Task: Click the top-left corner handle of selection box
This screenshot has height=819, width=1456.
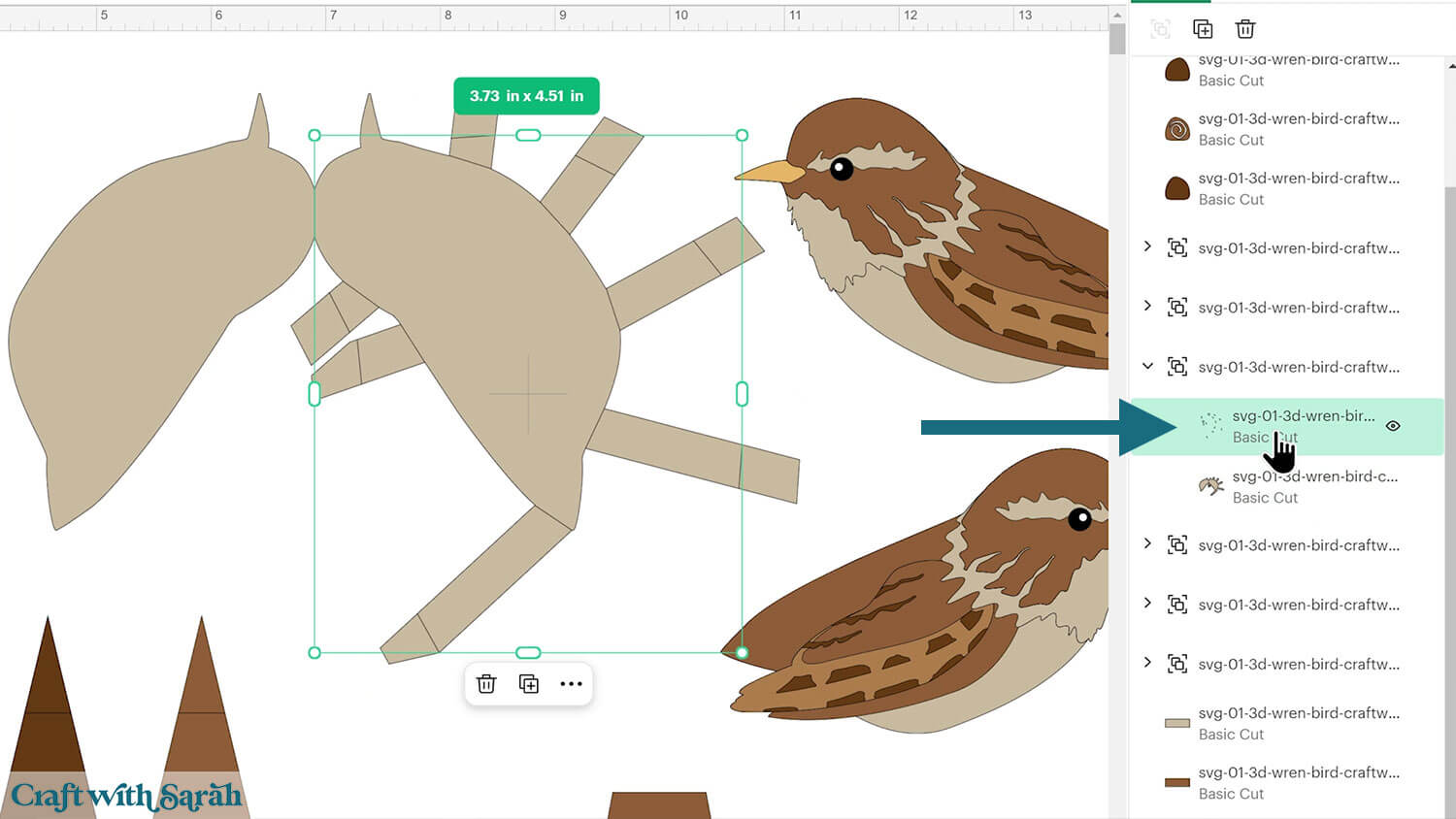Action: [314, 135]
